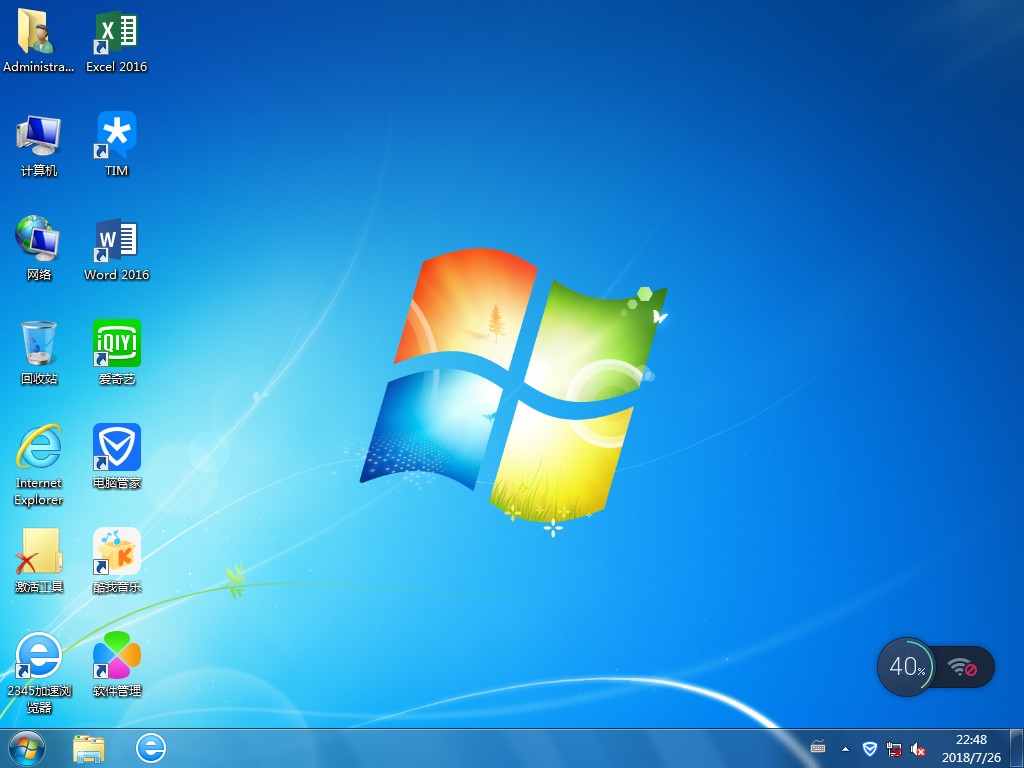
Task: Click the network connection tray icon
Action: pyautogui.click(x=894, y=749)
